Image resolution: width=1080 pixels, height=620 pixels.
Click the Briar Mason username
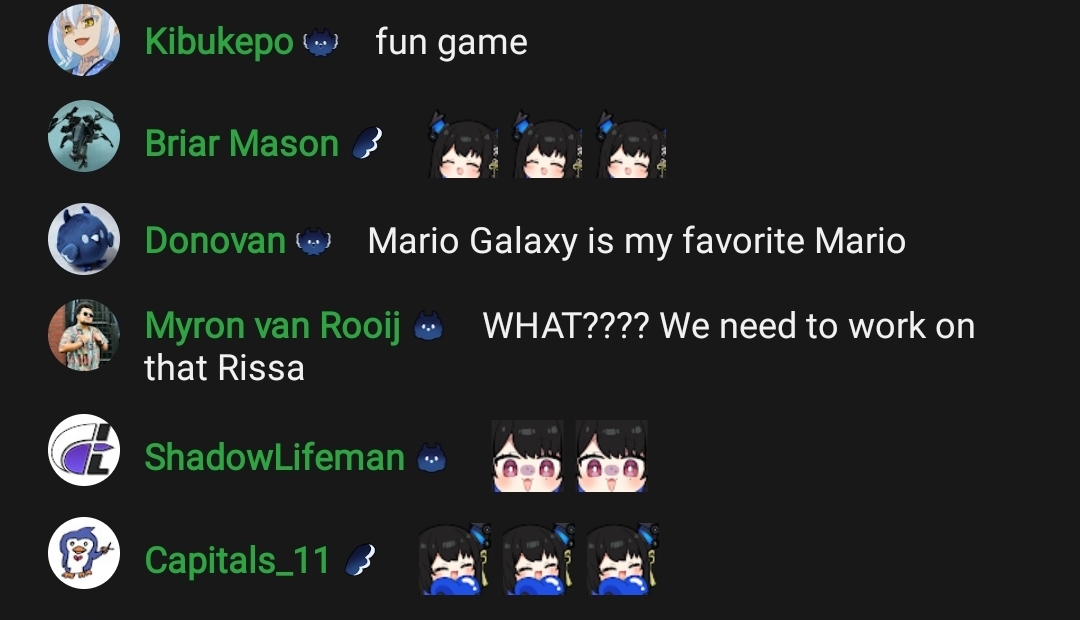click(x=242, y=144)
